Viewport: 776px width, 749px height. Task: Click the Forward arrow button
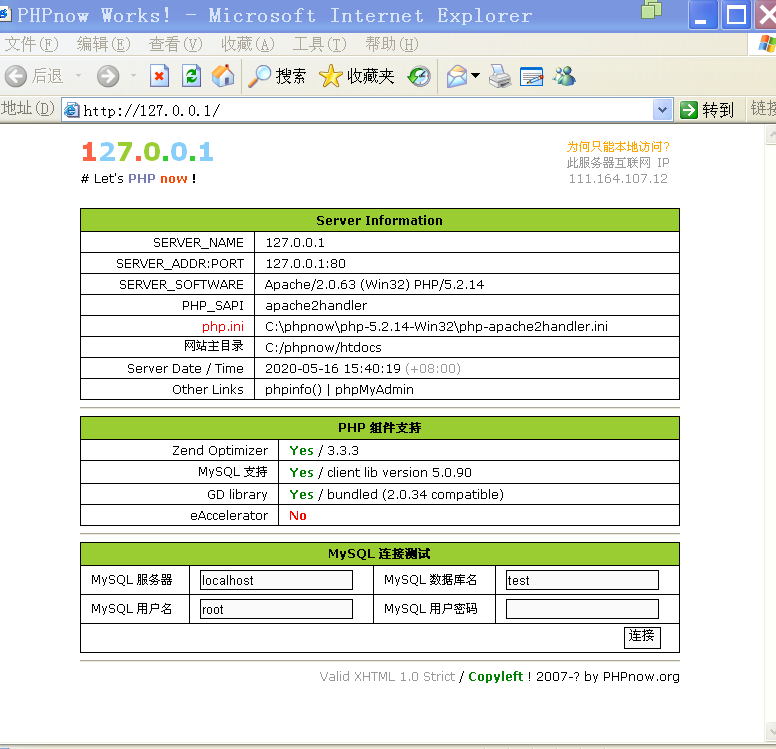pos(108,76)
